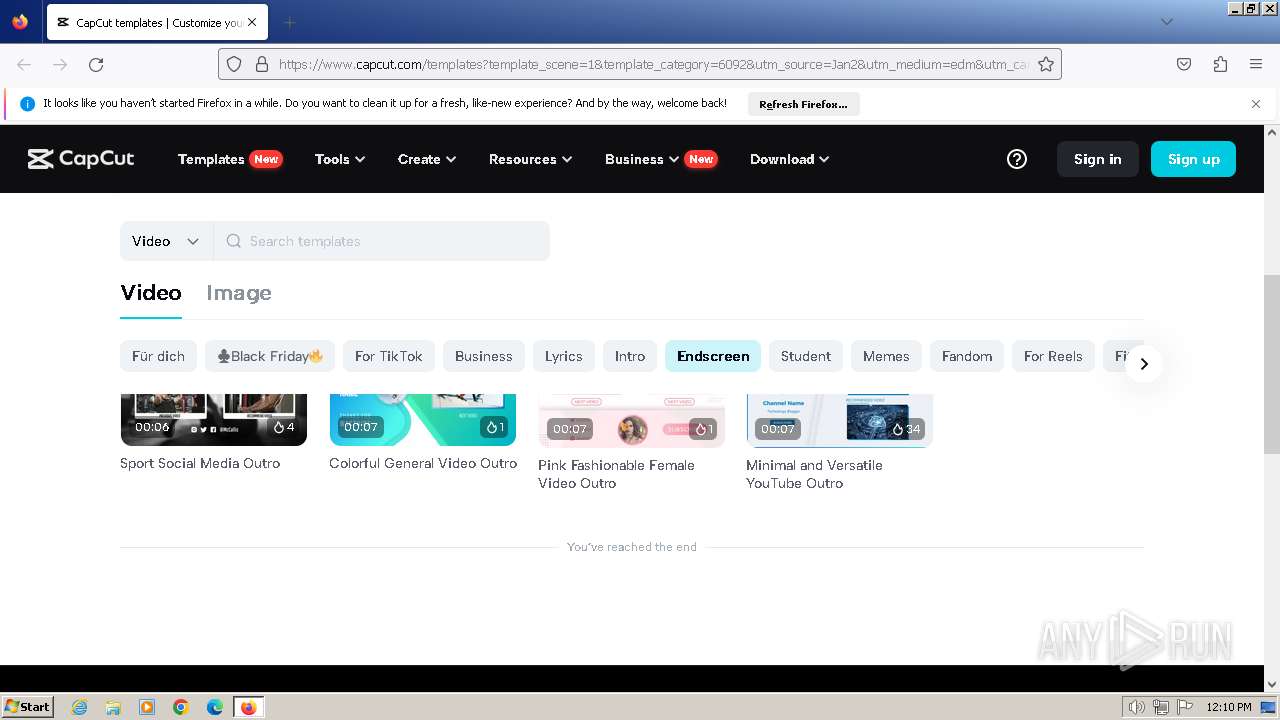Open the Firefox extensions icon

[1220, 64]
